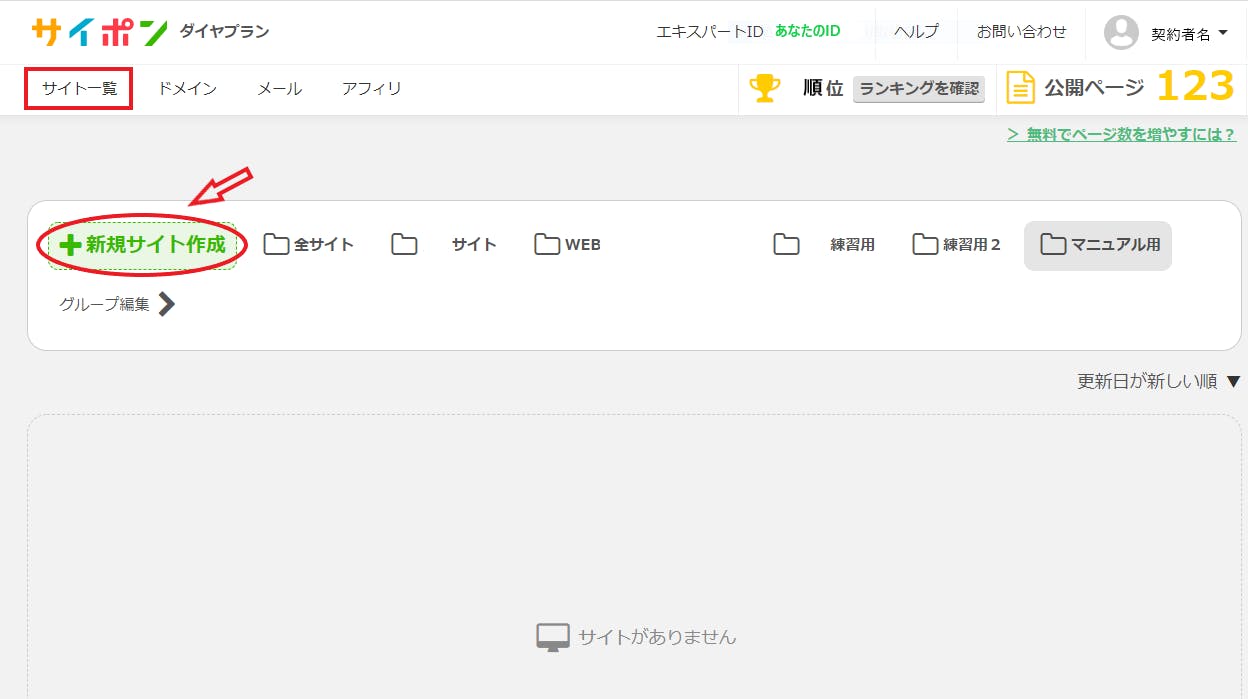Open the 更新日が新しい順 sort dropdown
Viewport: 1248px width, 699px height.
(x=1158, y=381)
